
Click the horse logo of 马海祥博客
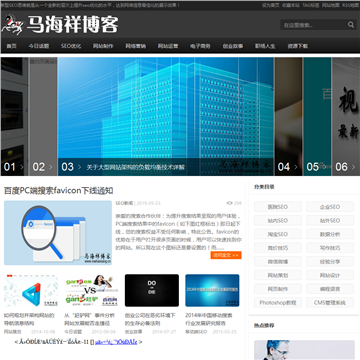click(13, 25)
